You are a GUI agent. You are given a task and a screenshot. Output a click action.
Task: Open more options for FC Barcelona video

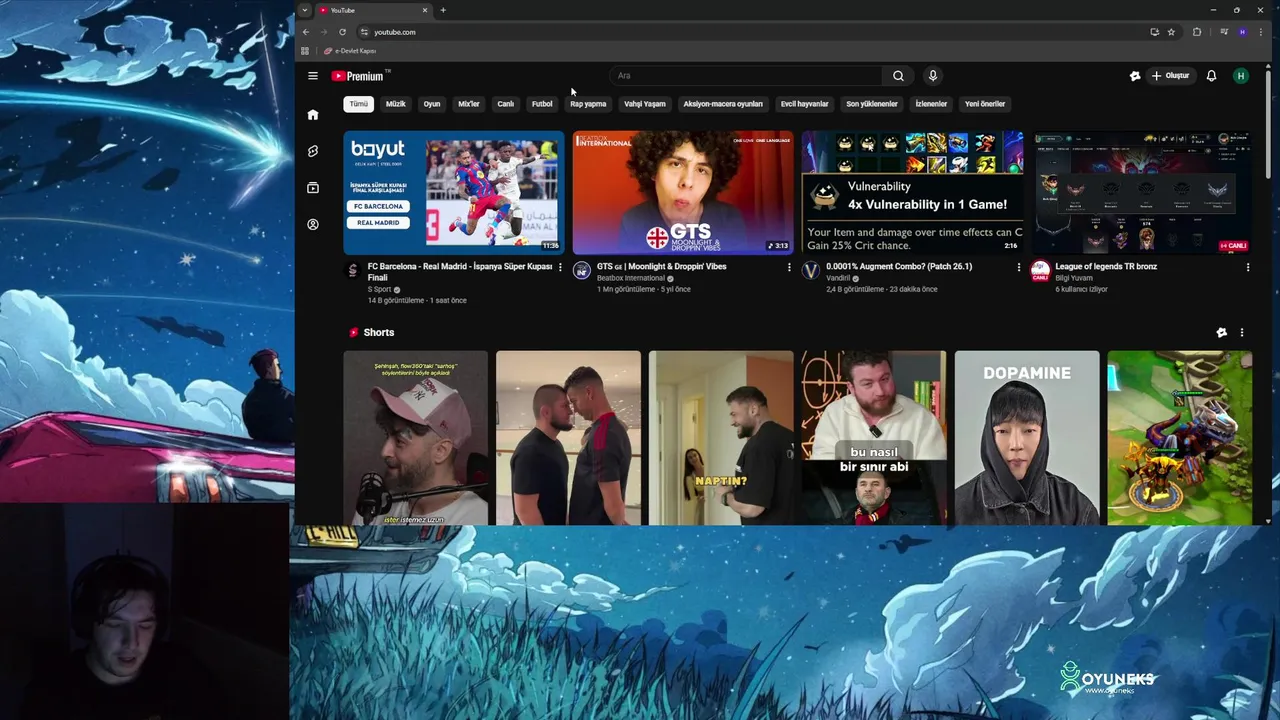[560, 267]
